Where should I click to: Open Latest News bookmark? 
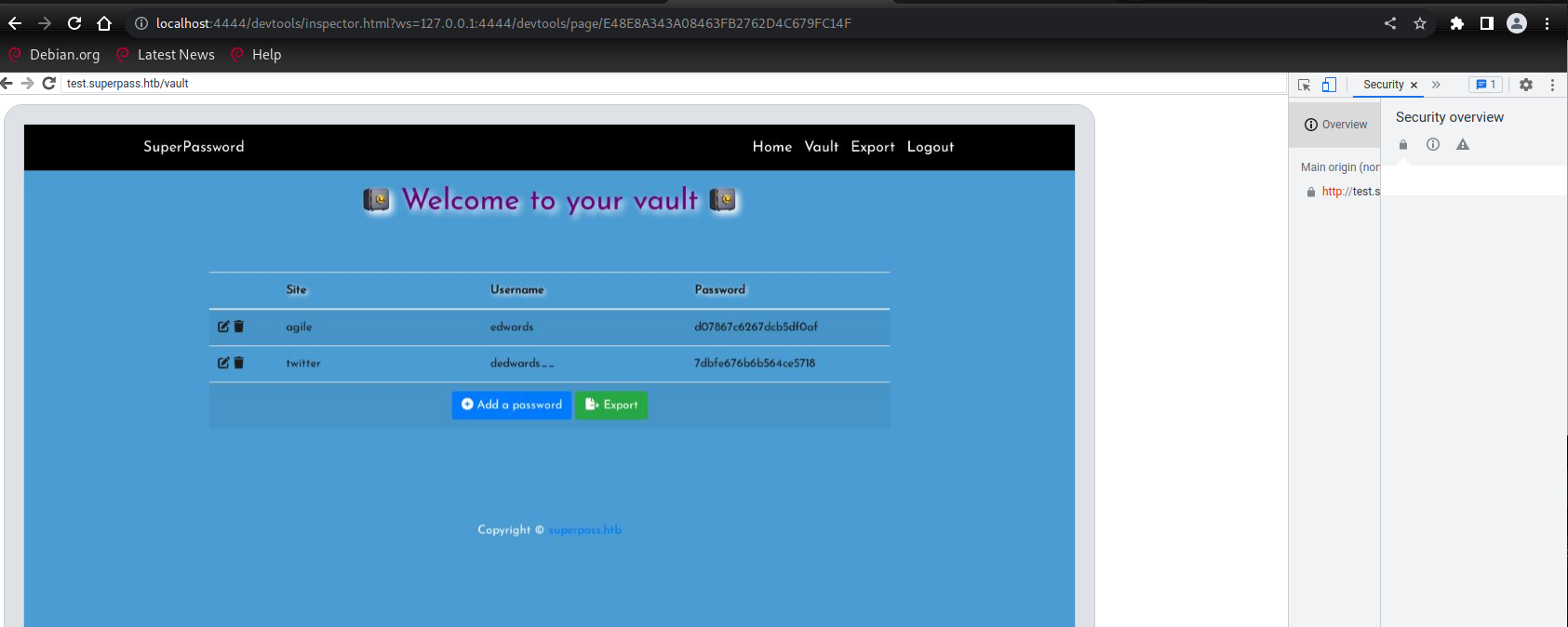point(166,54)
